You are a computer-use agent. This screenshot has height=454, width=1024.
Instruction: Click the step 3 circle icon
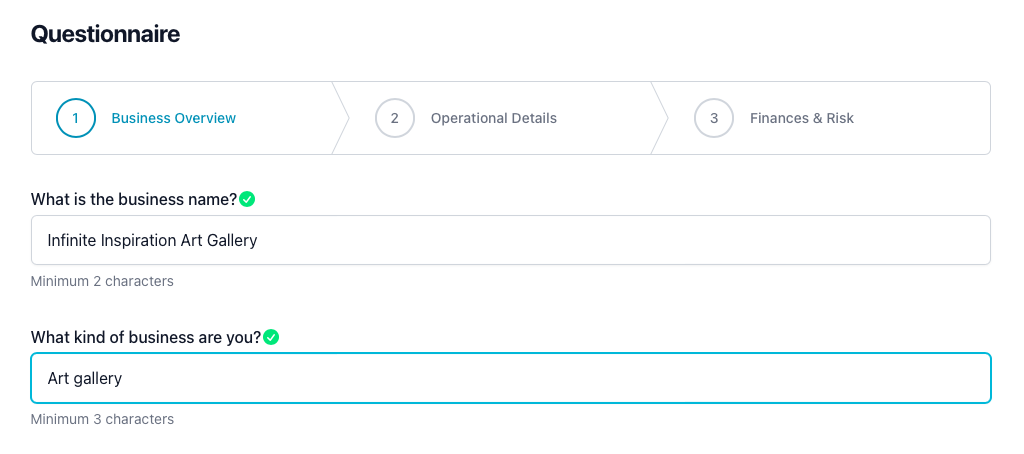coord(714,118)
